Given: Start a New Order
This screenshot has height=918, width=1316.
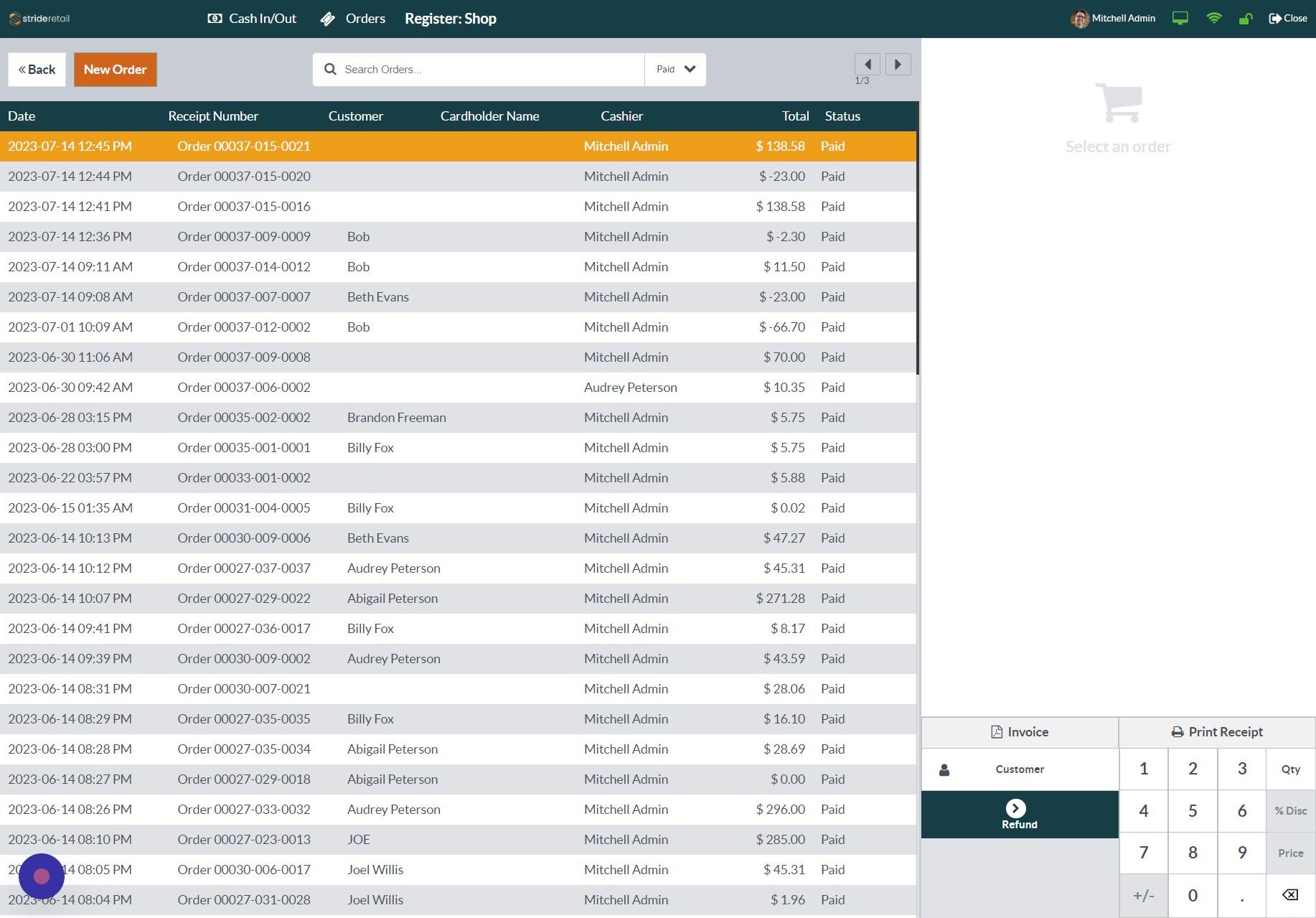Looking at the screenshot, I should point(115,70).
